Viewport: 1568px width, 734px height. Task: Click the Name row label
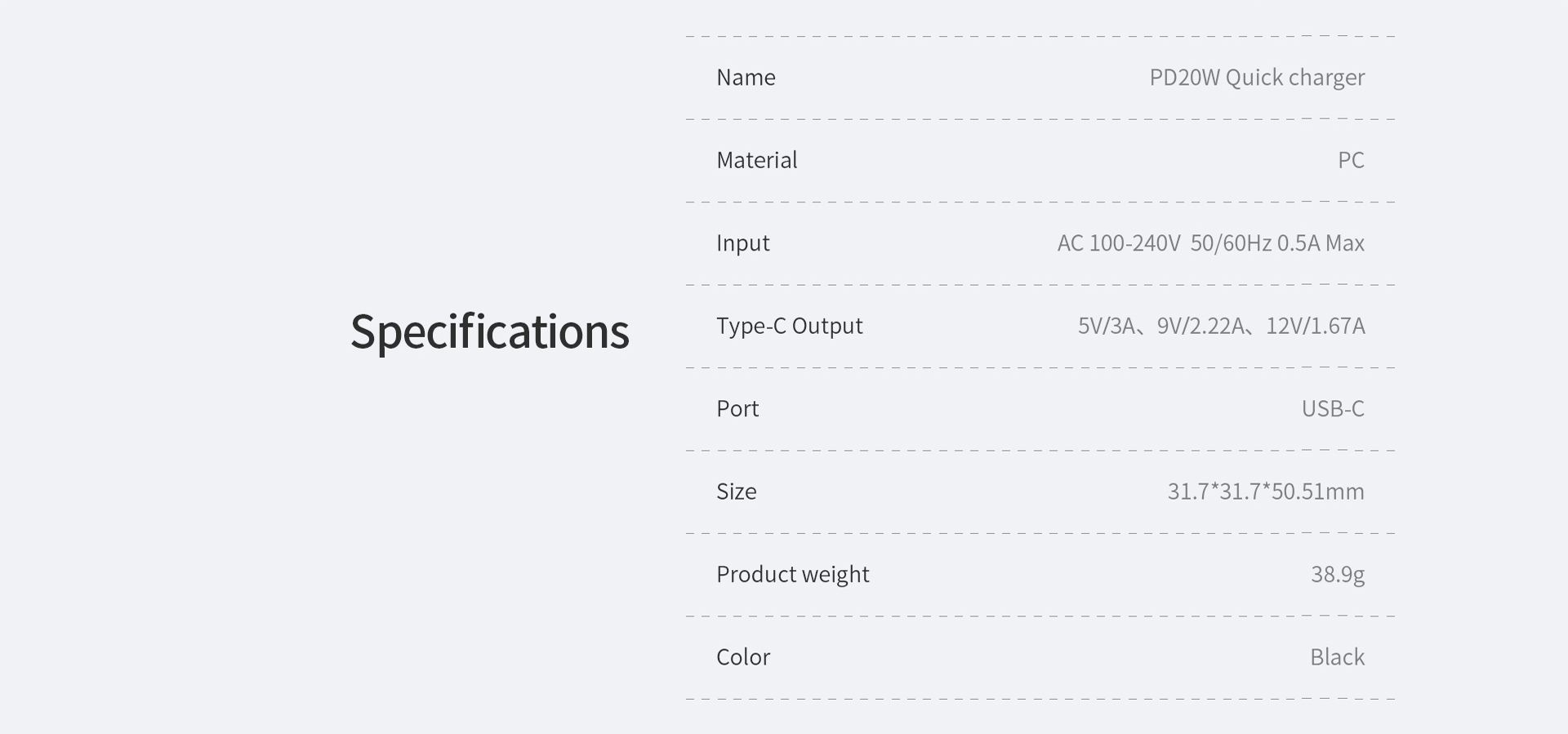point(746,78)
